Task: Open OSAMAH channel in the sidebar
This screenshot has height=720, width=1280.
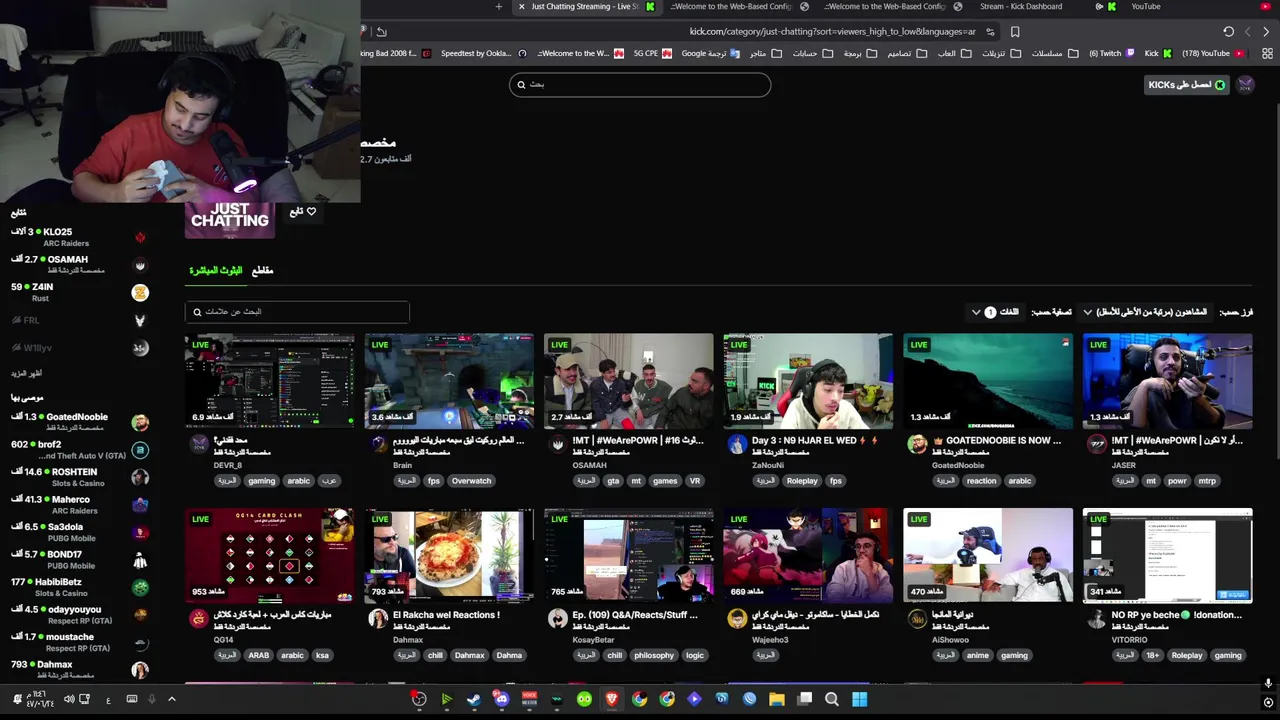Action: click(78, 265)
